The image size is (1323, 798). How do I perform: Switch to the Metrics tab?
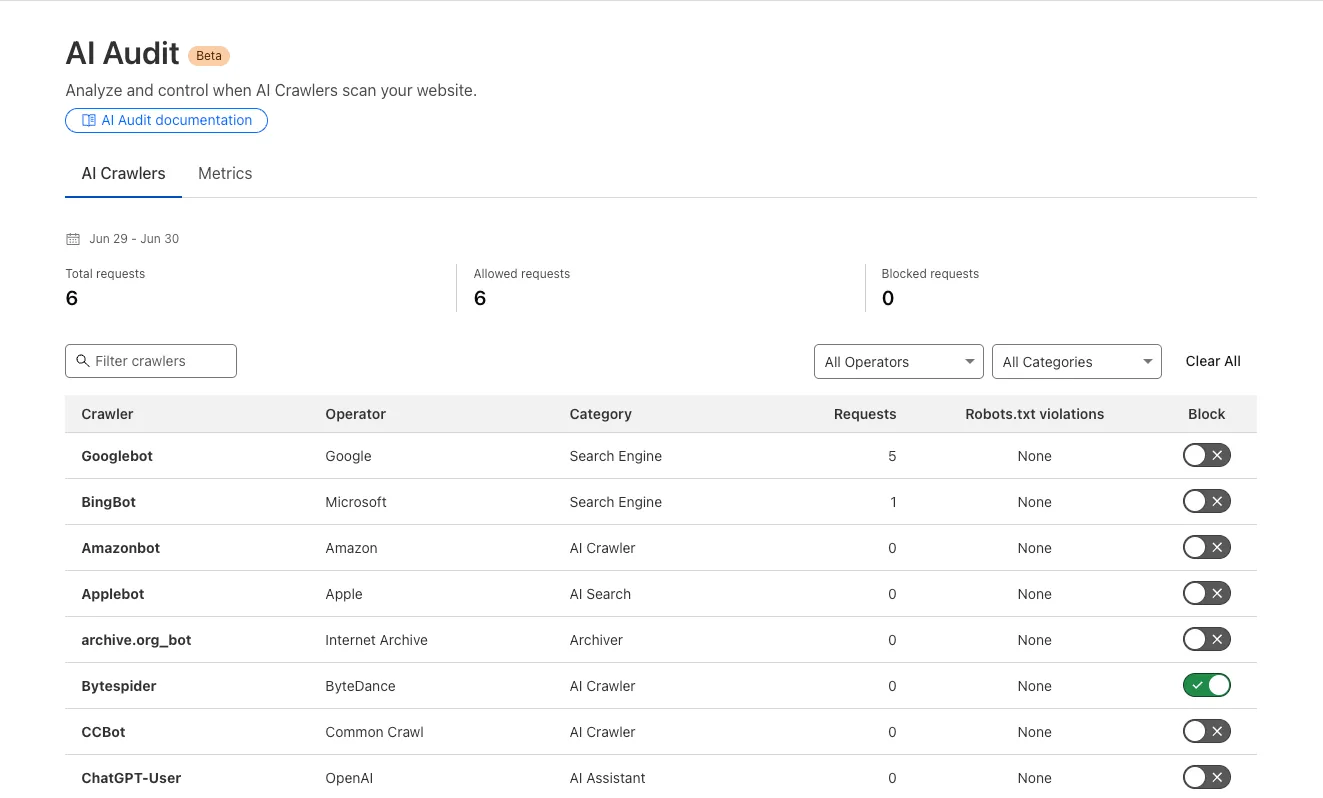point(225,174)
